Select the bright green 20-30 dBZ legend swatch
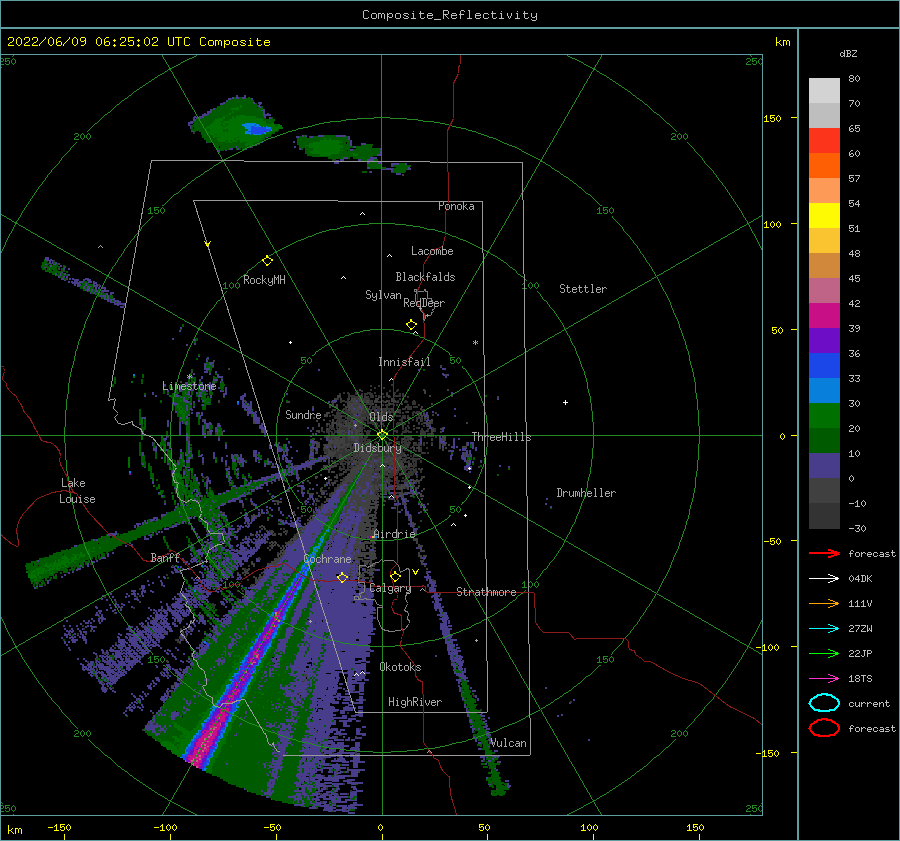The image size is (900, 841). tap(824, 416)
